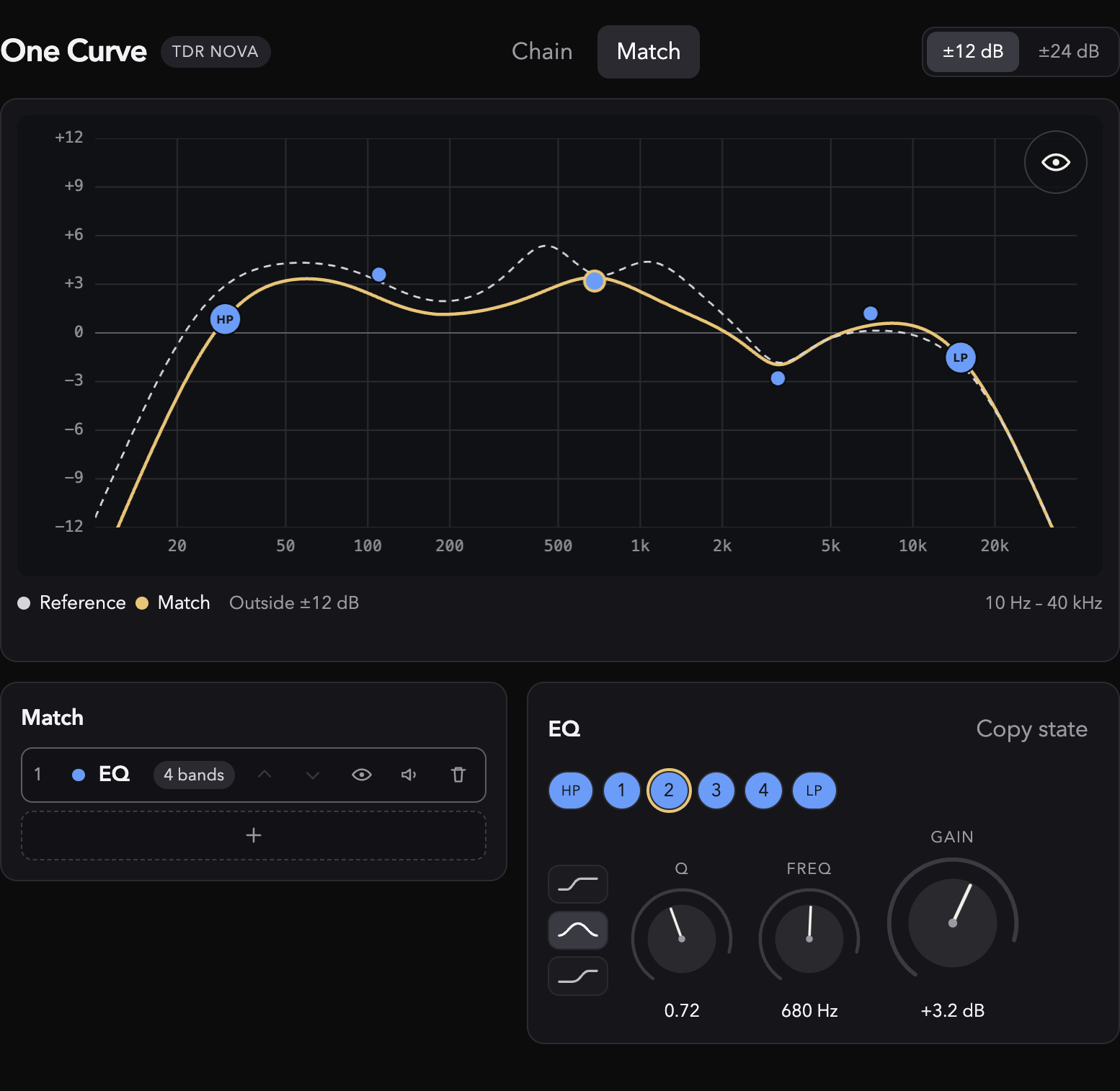Click the Outside ±12 dB label
This screenshot has height=1091, width=1120.
coord(294,602)
